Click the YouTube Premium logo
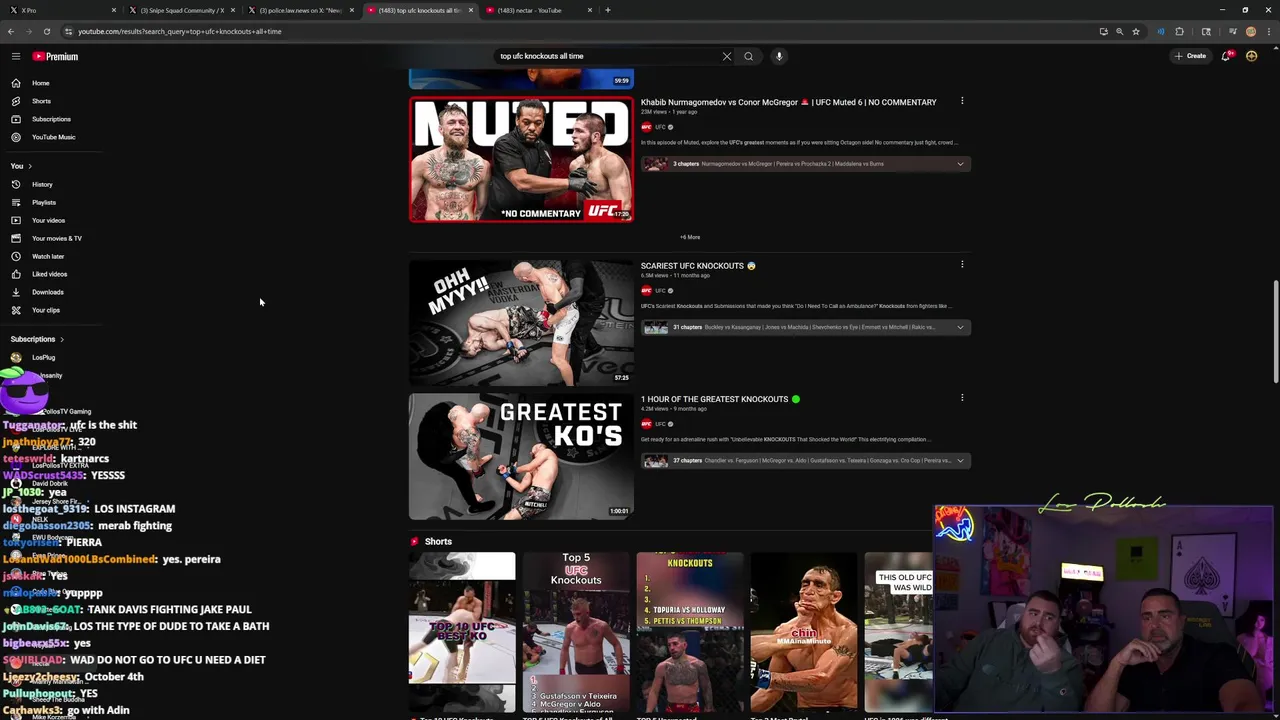 [x=55, y=56]
